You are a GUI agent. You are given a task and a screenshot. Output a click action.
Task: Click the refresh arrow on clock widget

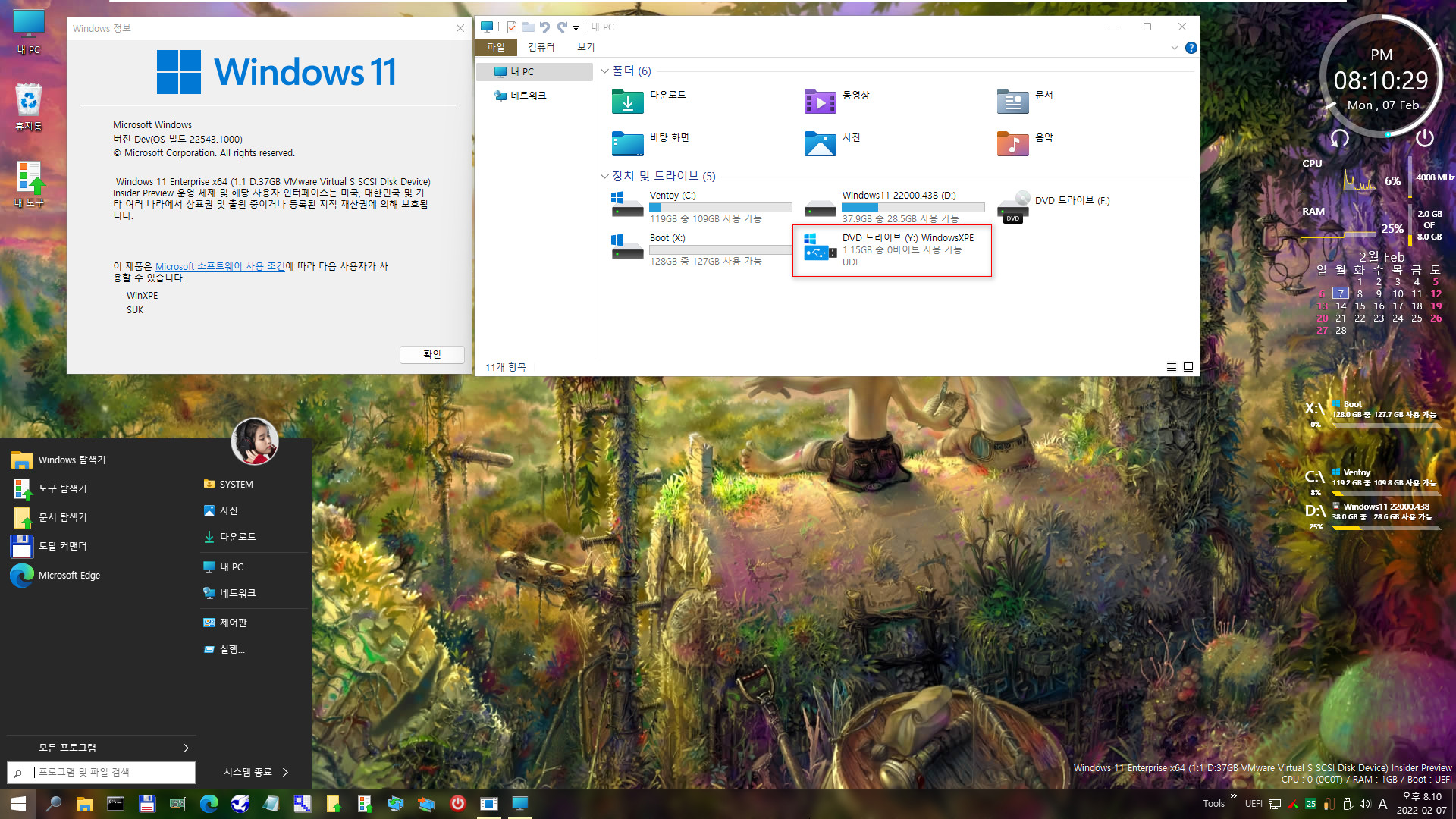pyautogui.click(x=1340, y=138)
